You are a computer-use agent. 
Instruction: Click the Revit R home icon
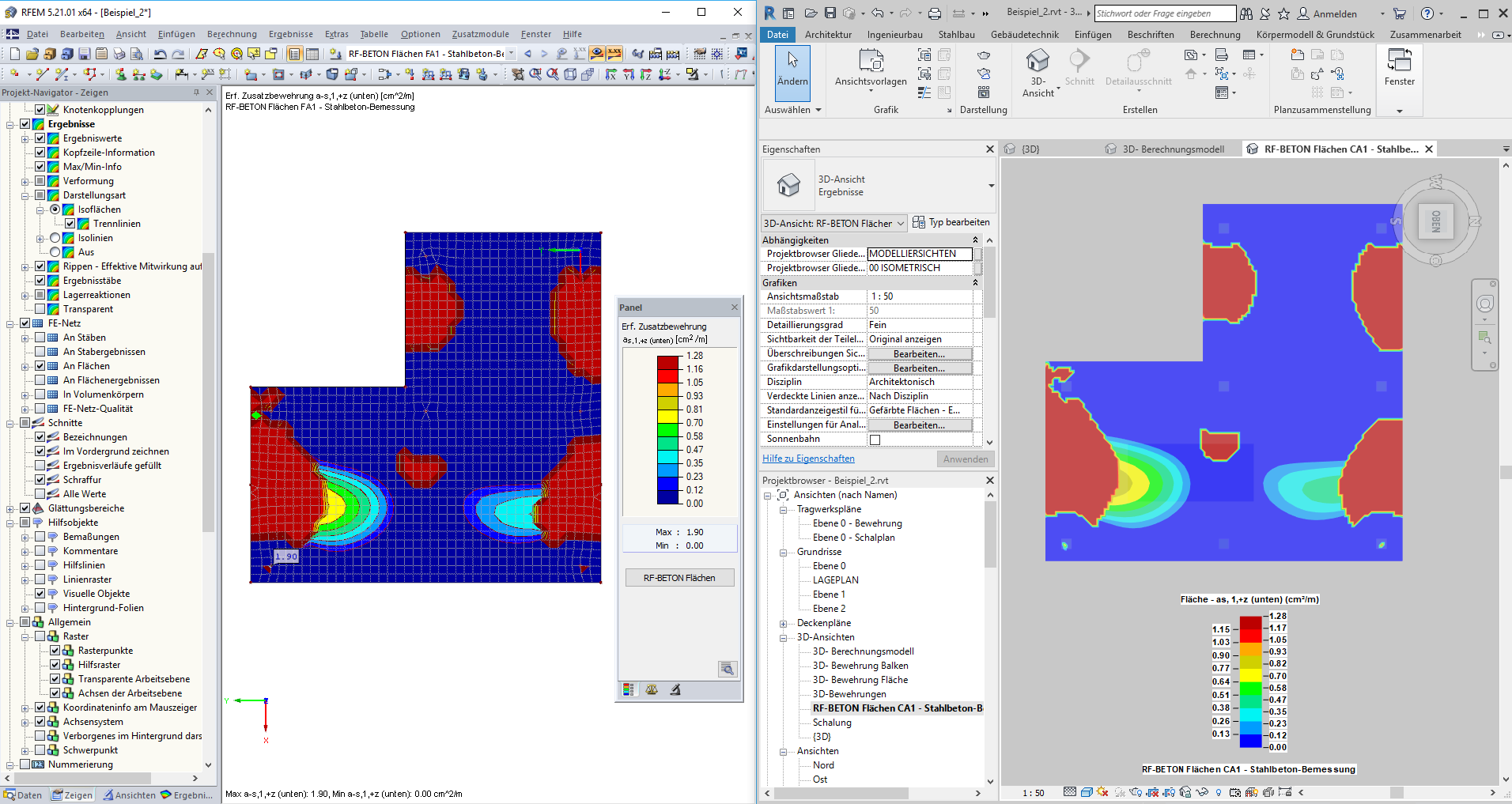768,13
